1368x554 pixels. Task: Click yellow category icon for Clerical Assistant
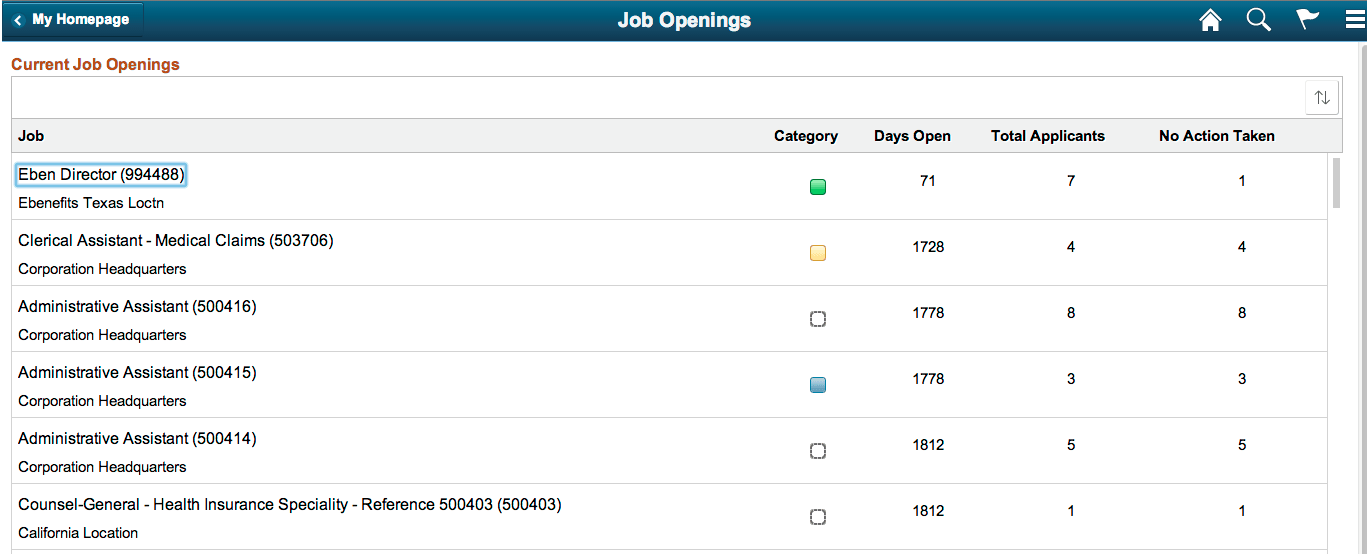coord(818,253)
